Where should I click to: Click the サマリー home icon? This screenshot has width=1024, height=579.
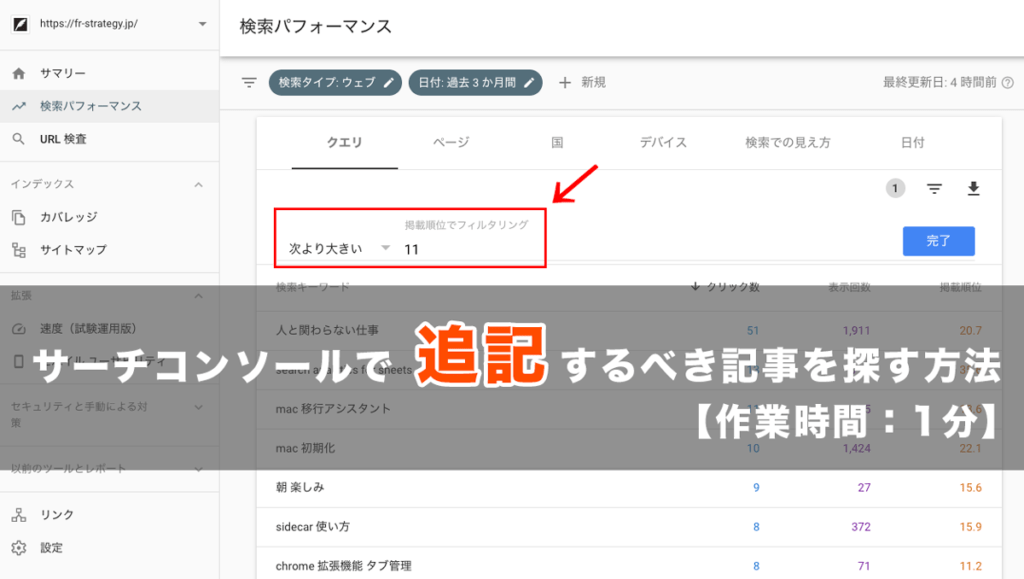pyautogui.click(x=19, y=73)
